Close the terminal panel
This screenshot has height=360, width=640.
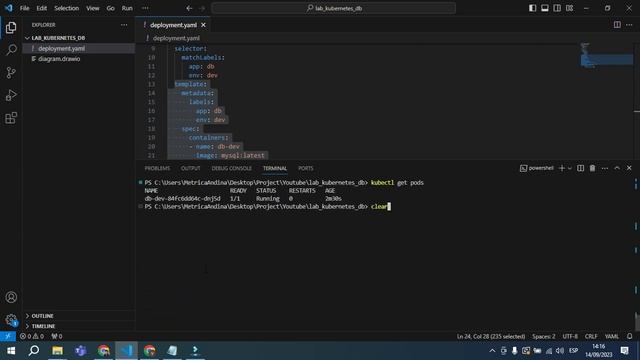tap(629, 168)
